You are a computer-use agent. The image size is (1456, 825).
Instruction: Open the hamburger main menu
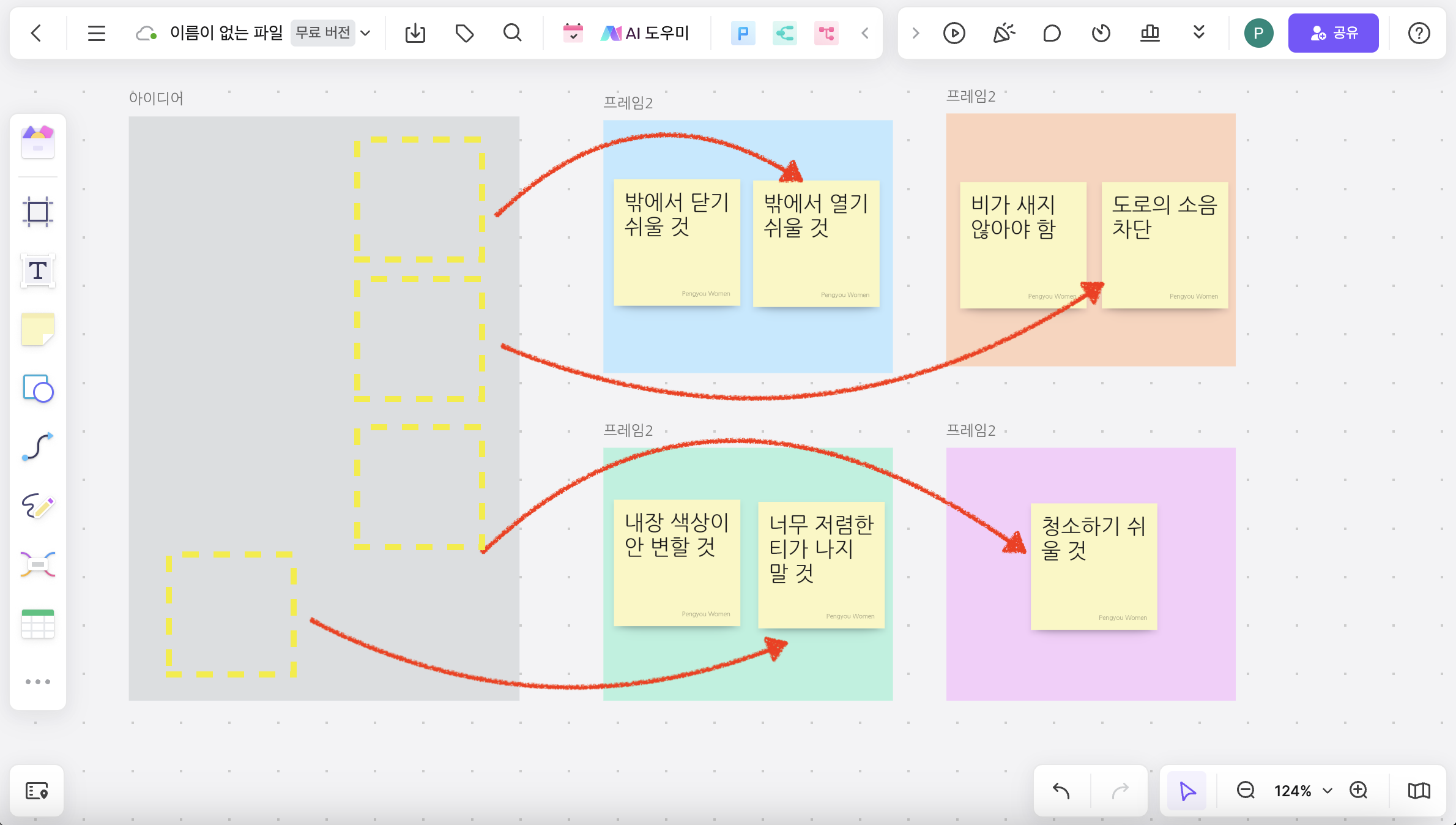click(x=97, y=33)
